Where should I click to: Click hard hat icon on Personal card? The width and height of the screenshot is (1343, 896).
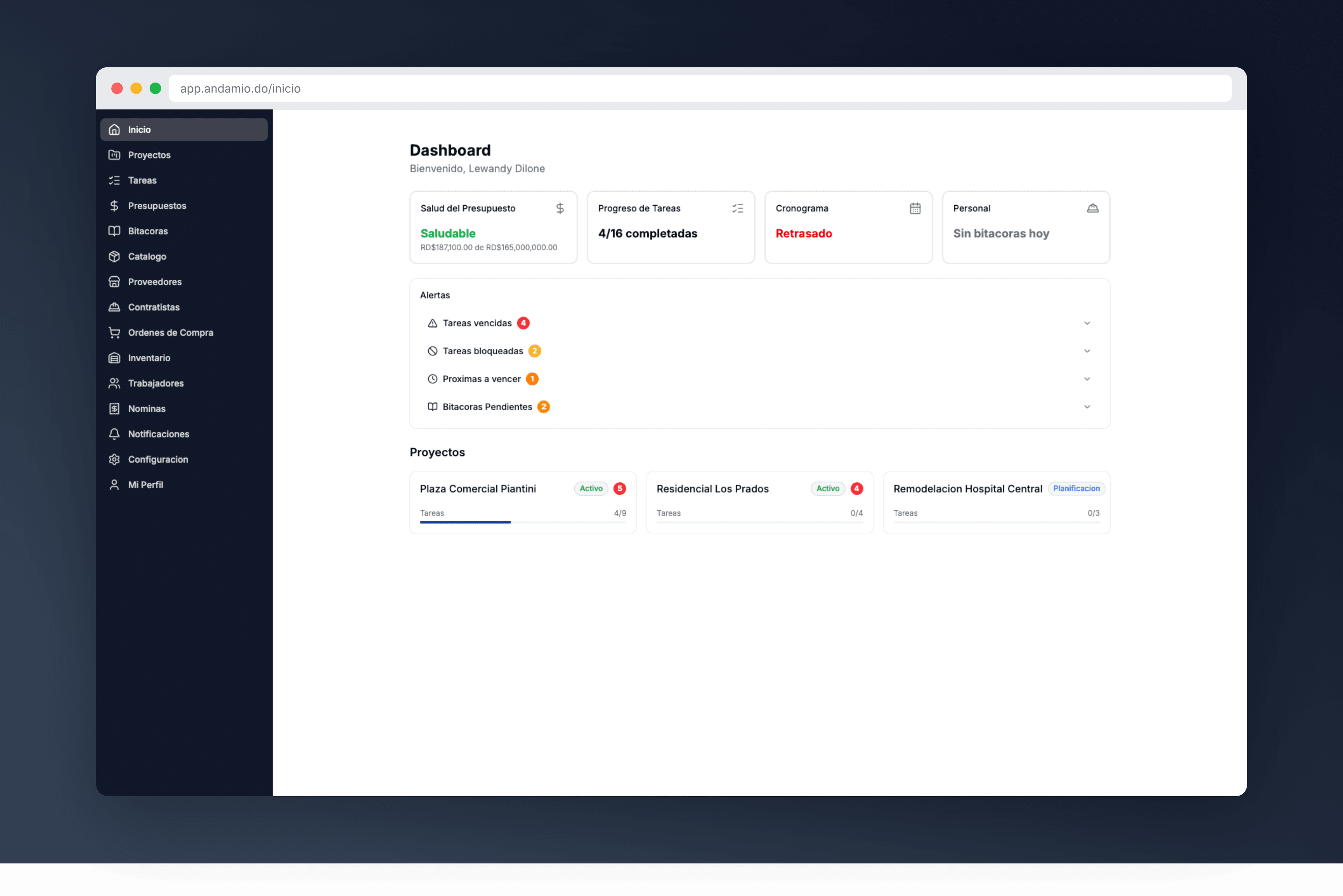[1093, 208]
